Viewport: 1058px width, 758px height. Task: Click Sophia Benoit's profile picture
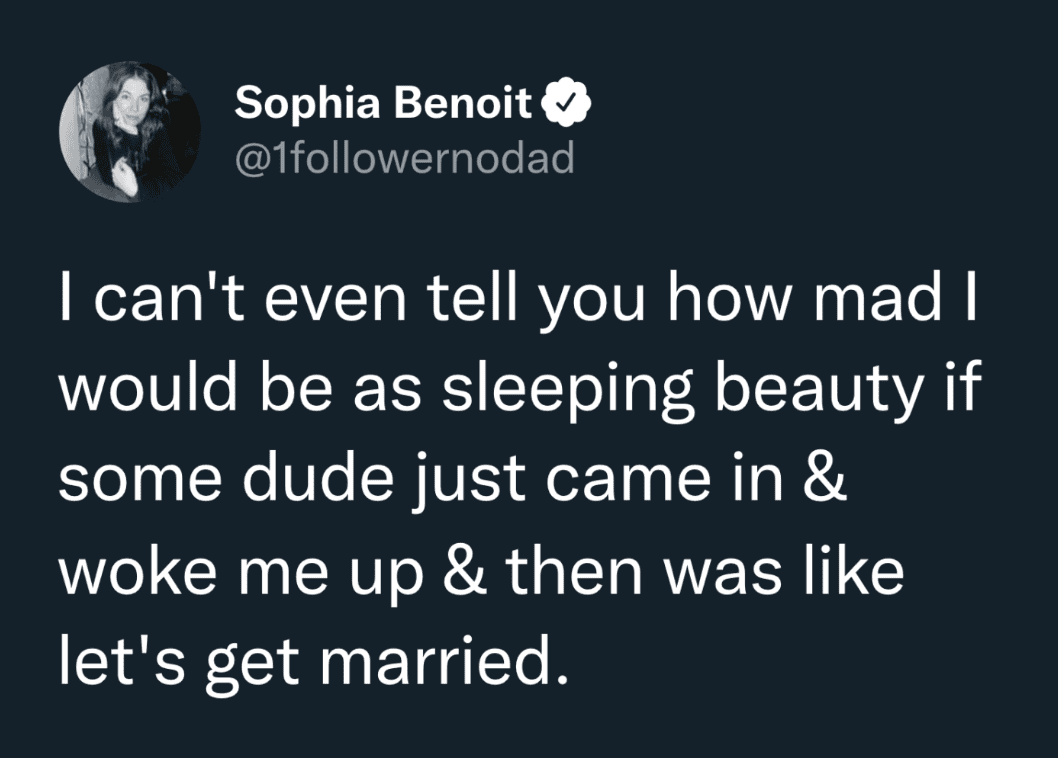(130, 131)
